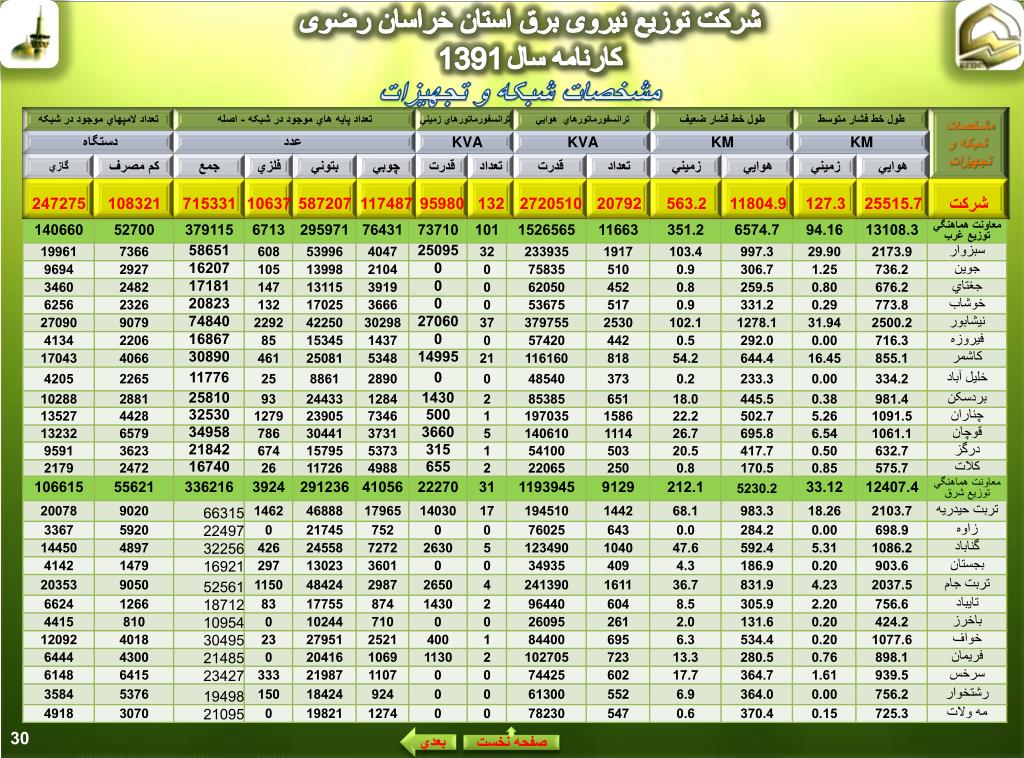
Task: Click company total value 247275
Action: [58, 203]
